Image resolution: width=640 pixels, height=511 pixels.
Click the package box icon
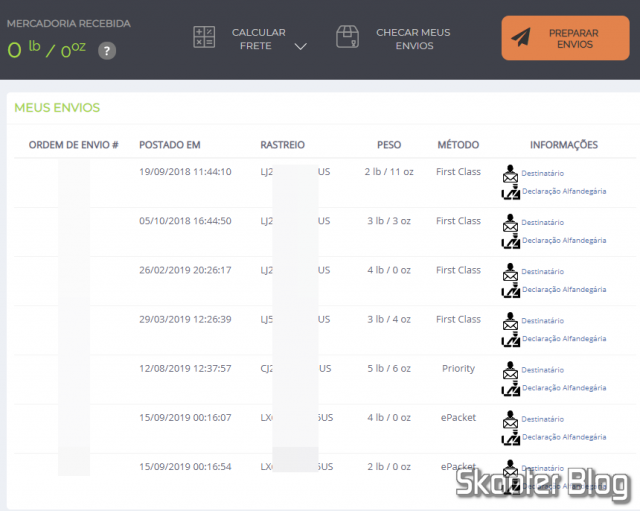347,37
